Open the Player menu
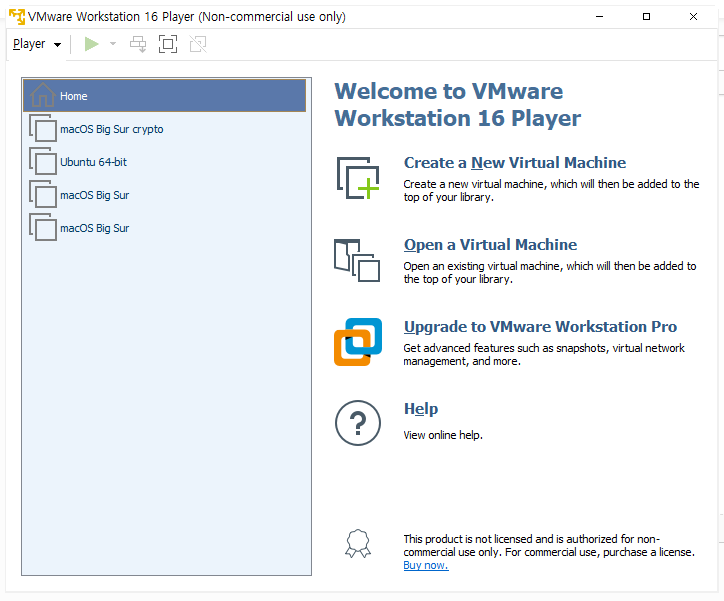 click(36, 44)
